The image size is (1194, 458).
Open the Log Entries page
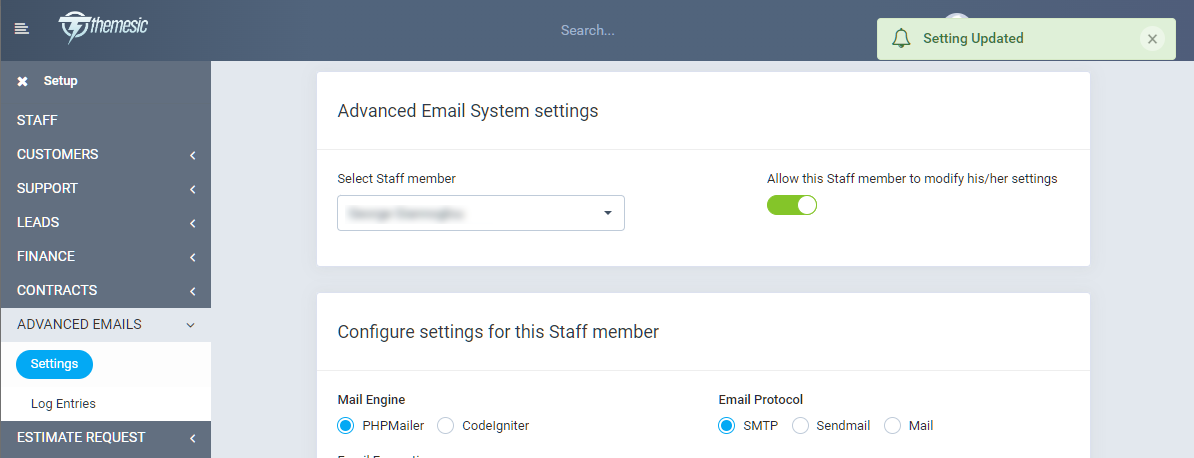click(x=63, y=404)
